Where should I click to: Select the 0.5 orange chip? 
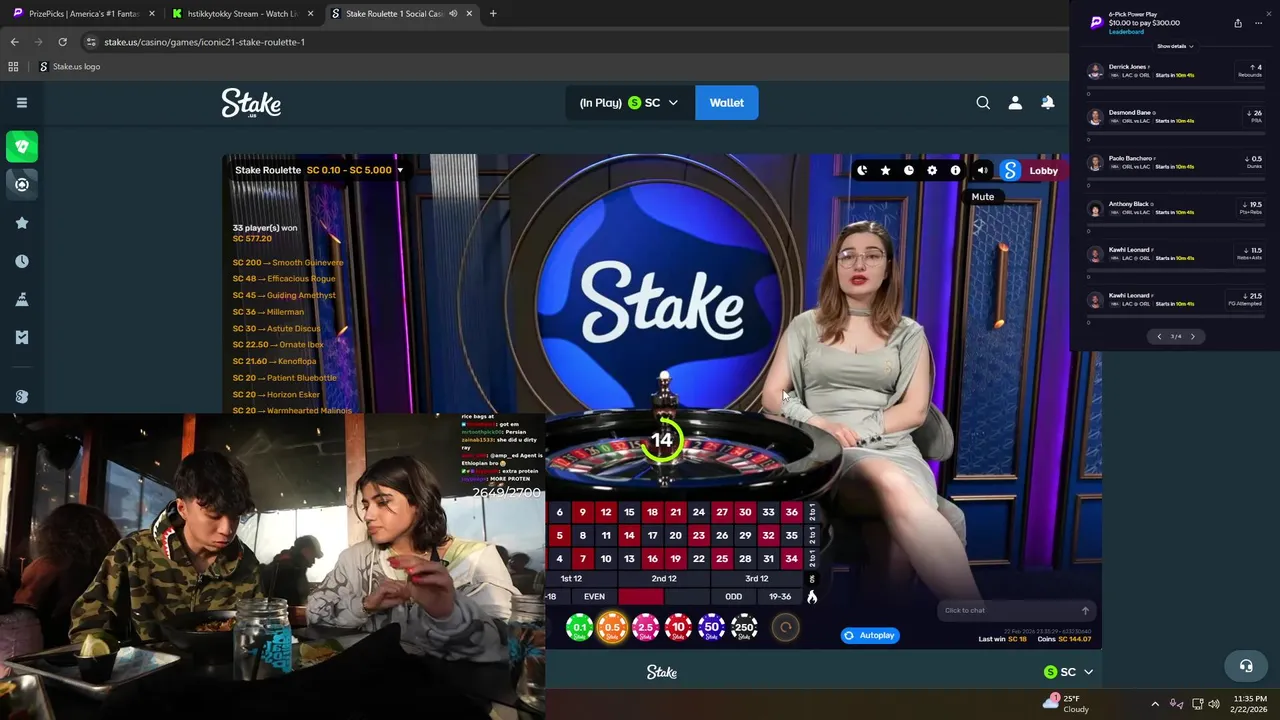(x=612, y=628)
